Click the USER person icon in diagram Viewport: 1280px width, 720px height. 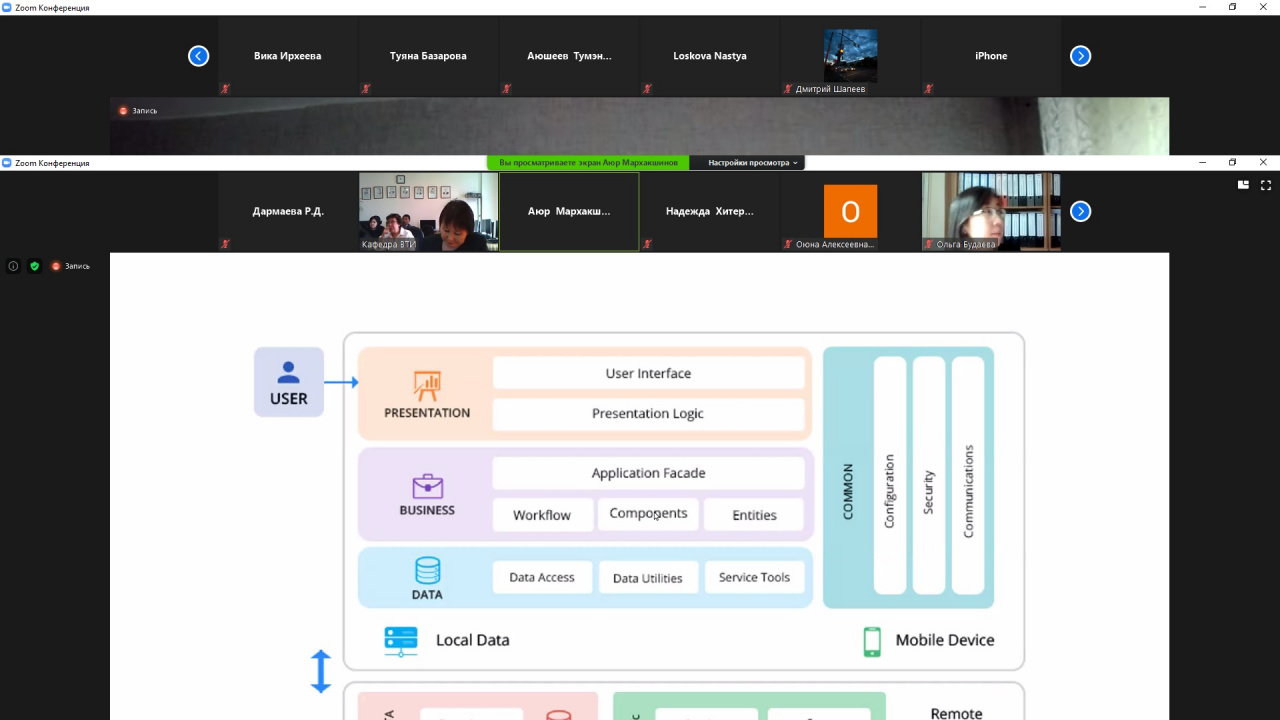pyautogui.click(x=288, y=372)
